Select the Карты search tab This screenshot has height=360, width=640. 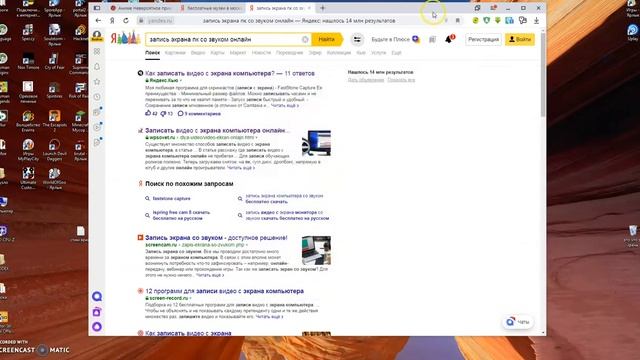217,53
